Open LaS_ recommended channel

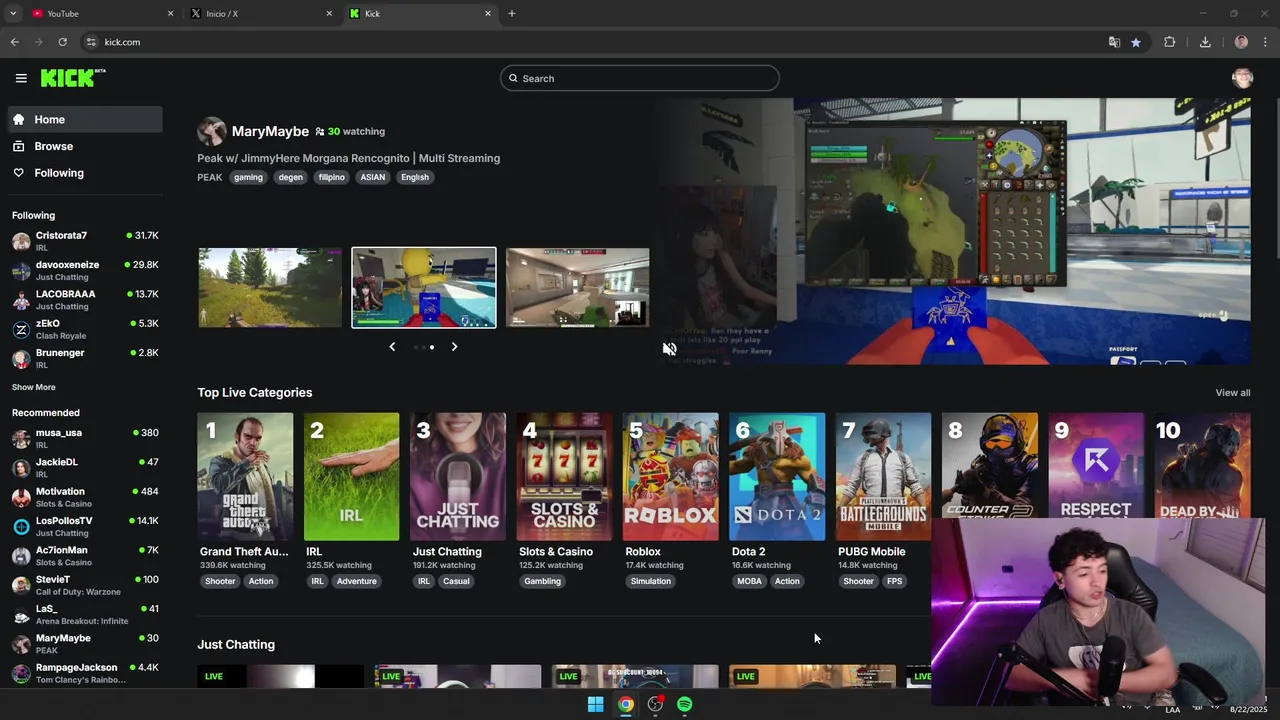pos(85,614)
